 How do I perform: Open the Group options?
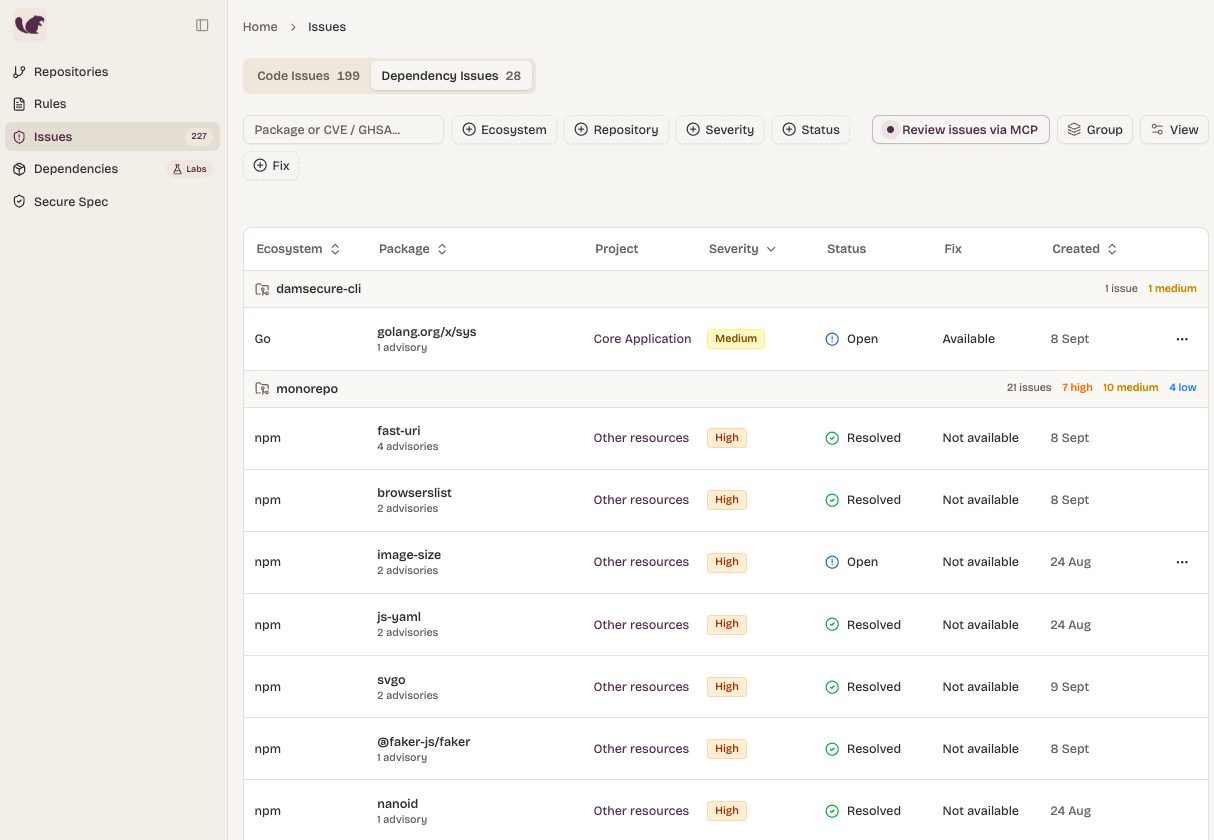point(1095,130)
